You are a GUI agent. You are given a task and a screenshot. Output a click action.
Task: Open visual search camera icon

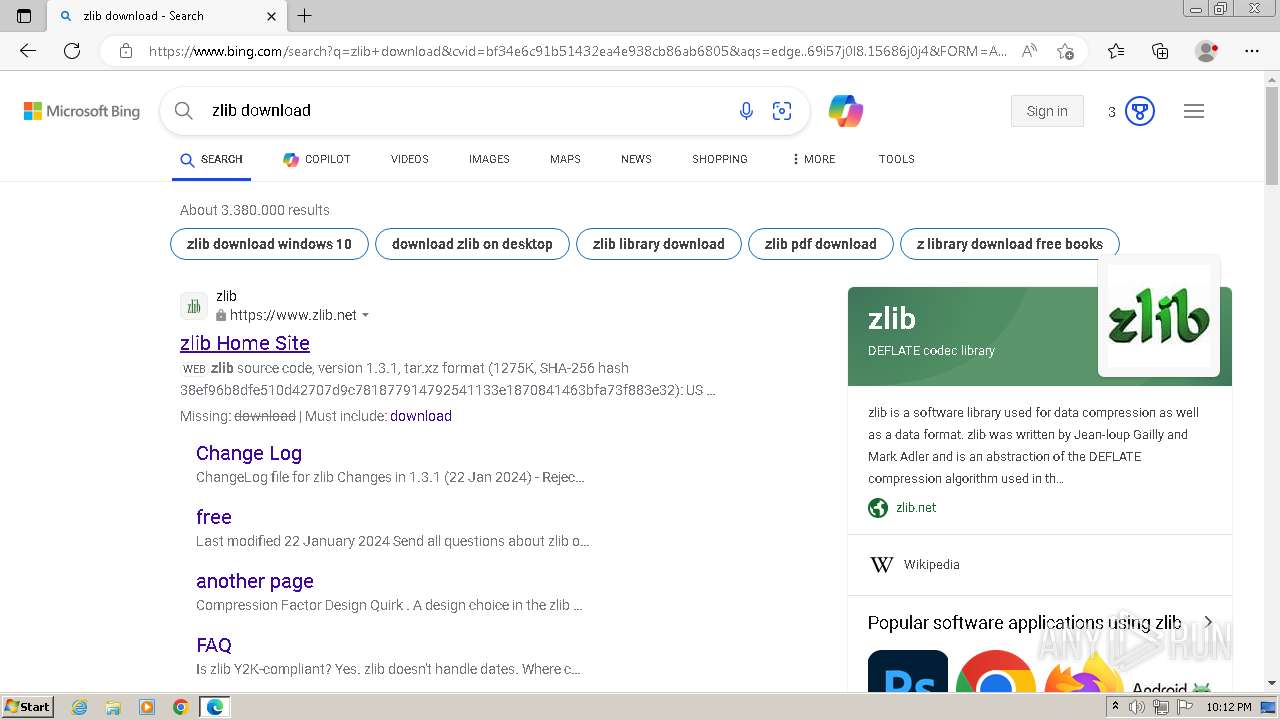pos(782,111)
